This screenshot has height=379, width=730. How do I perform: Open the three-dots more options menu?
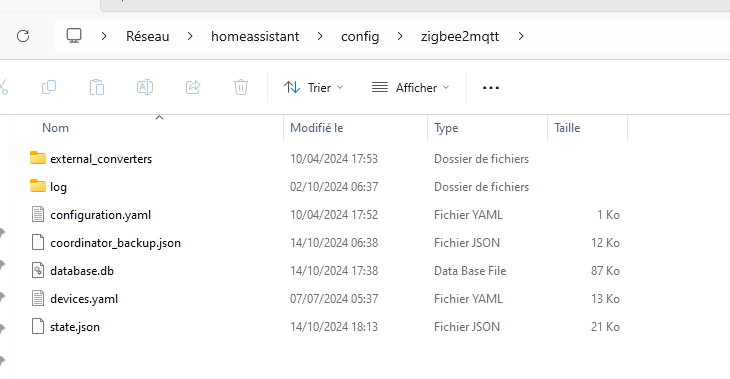click(491, 88)
